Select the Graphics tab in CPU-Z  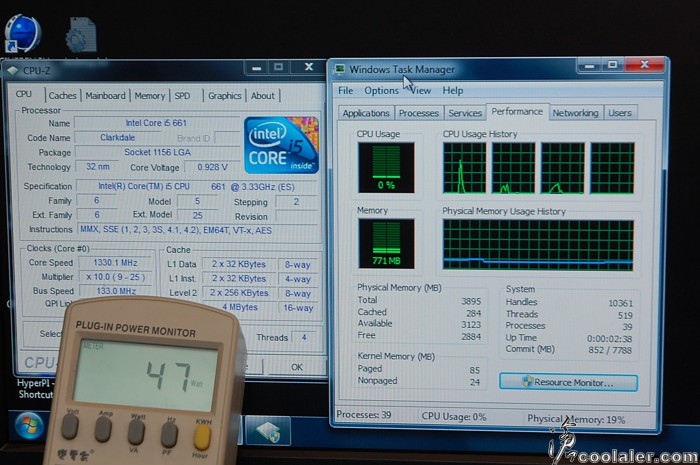coord(225,95)
